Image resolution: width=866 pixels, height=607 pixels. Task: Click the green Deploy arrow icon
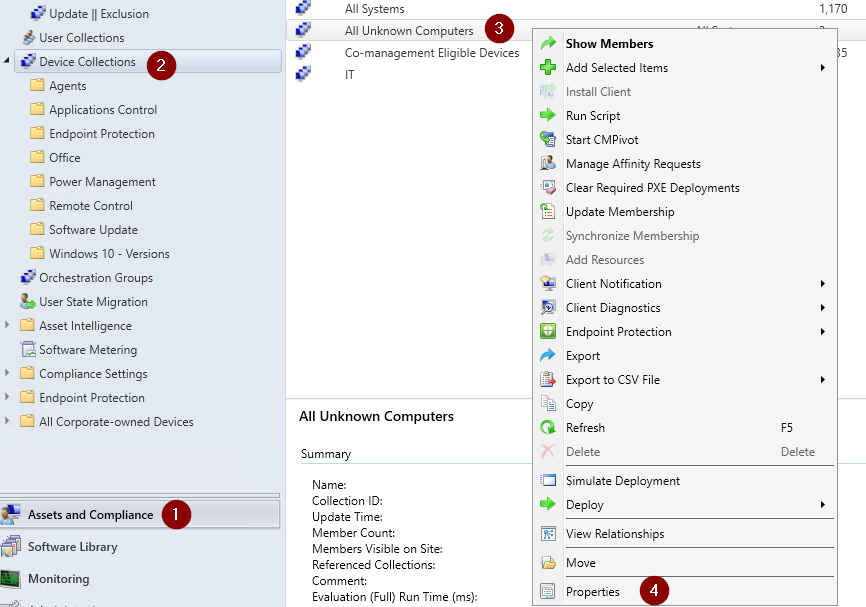point(547,504)
